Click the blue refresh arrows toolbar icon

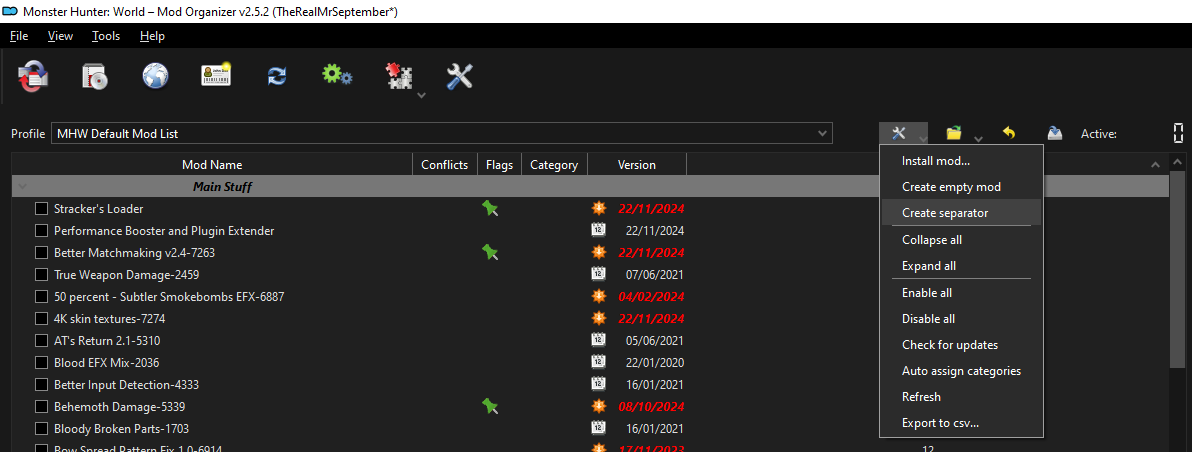277,76
